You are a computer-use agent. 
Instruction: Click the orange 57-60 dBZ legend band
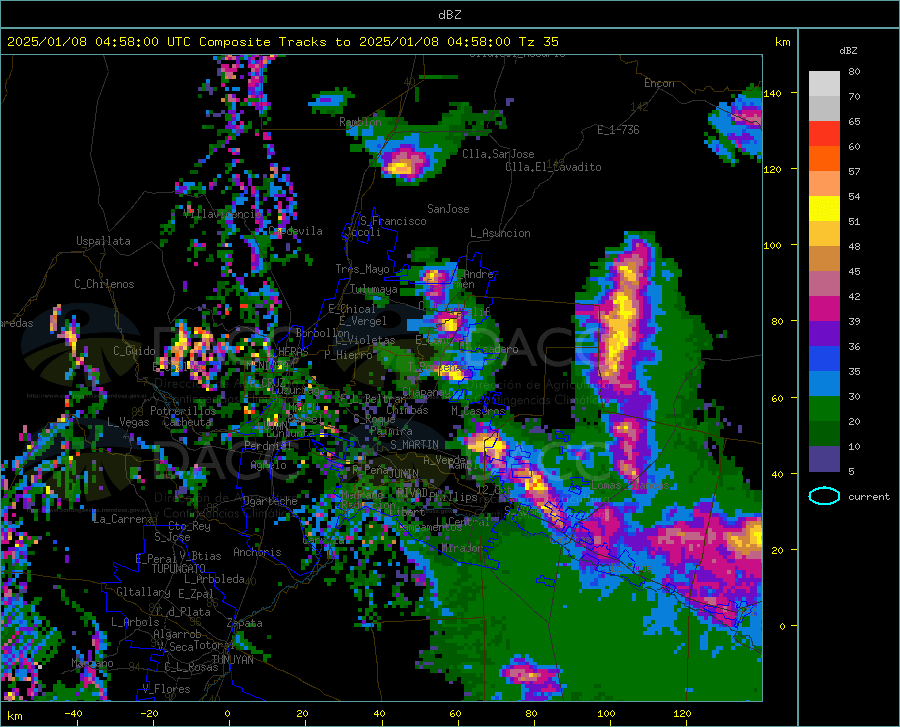[x=824, y=159]
